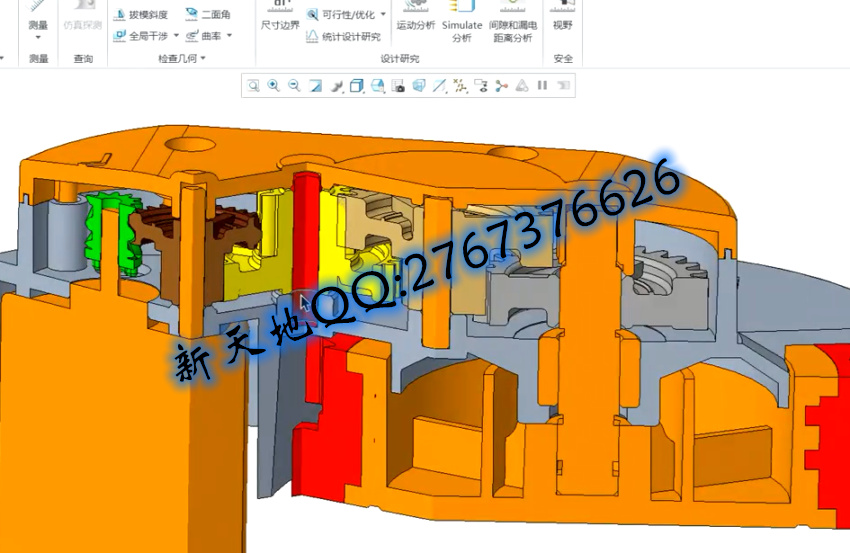The height and width of the screenshot is (553, 850).
Task: Open the 全局干涉 dropdown arrow
Action: 177,36
